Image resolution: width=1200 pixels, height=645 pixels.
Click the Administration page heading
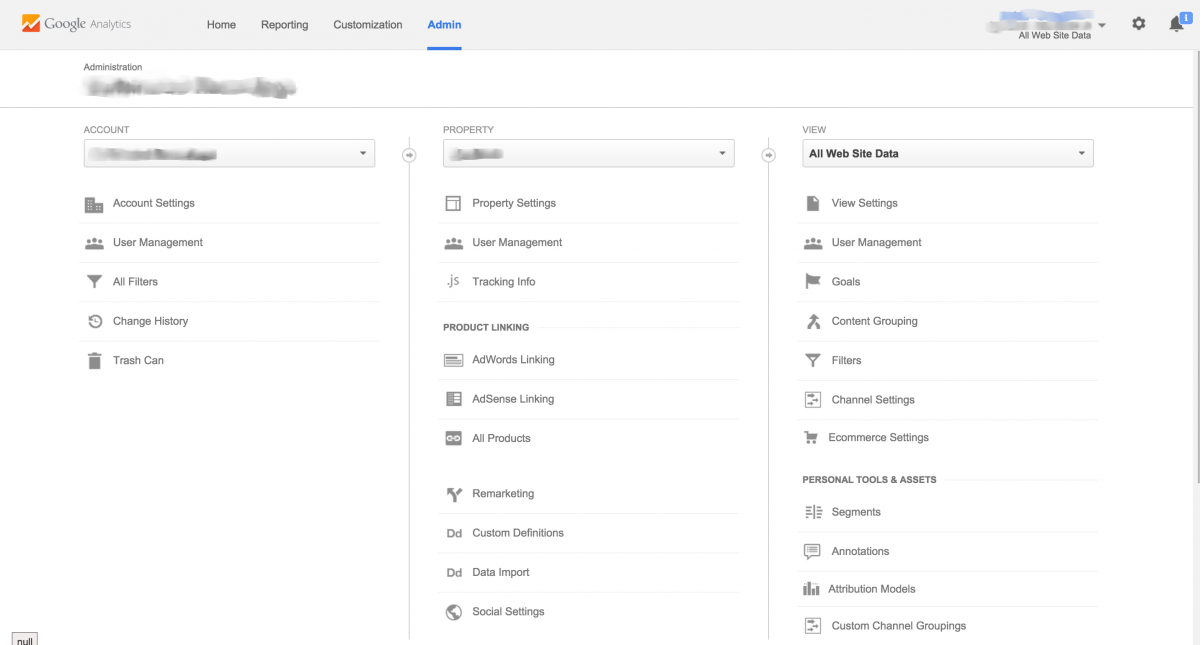(x=113, y=68)
